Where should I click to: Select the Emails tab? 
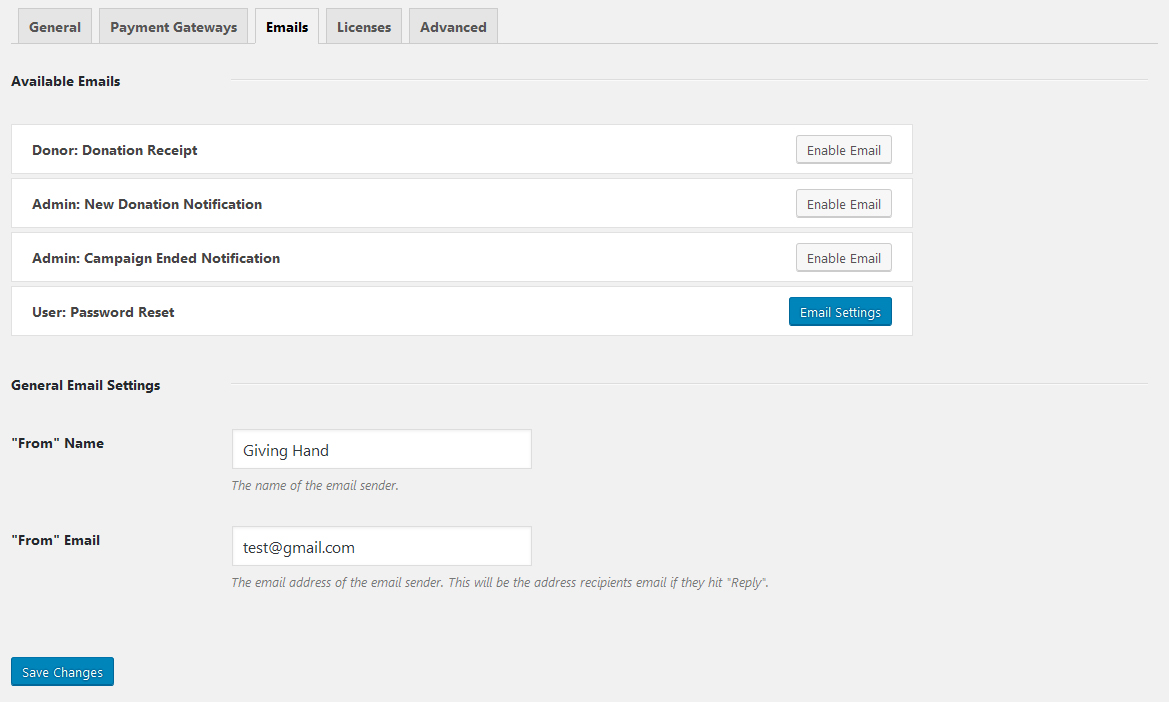click(287, 27)
